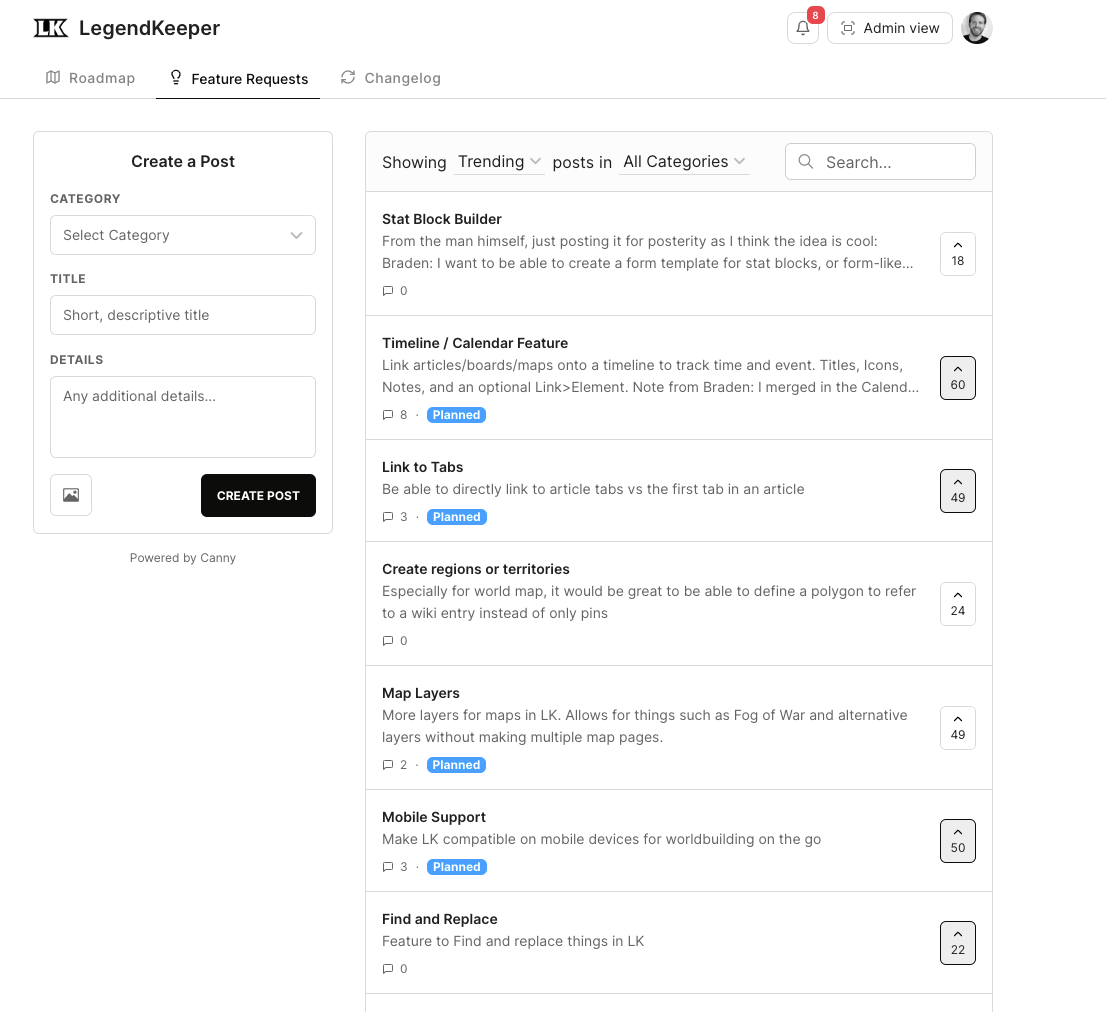This screenshot has height=1012, width=1106.
Task: Focus the Short, descriptive title field
Action: click(183, 315)
